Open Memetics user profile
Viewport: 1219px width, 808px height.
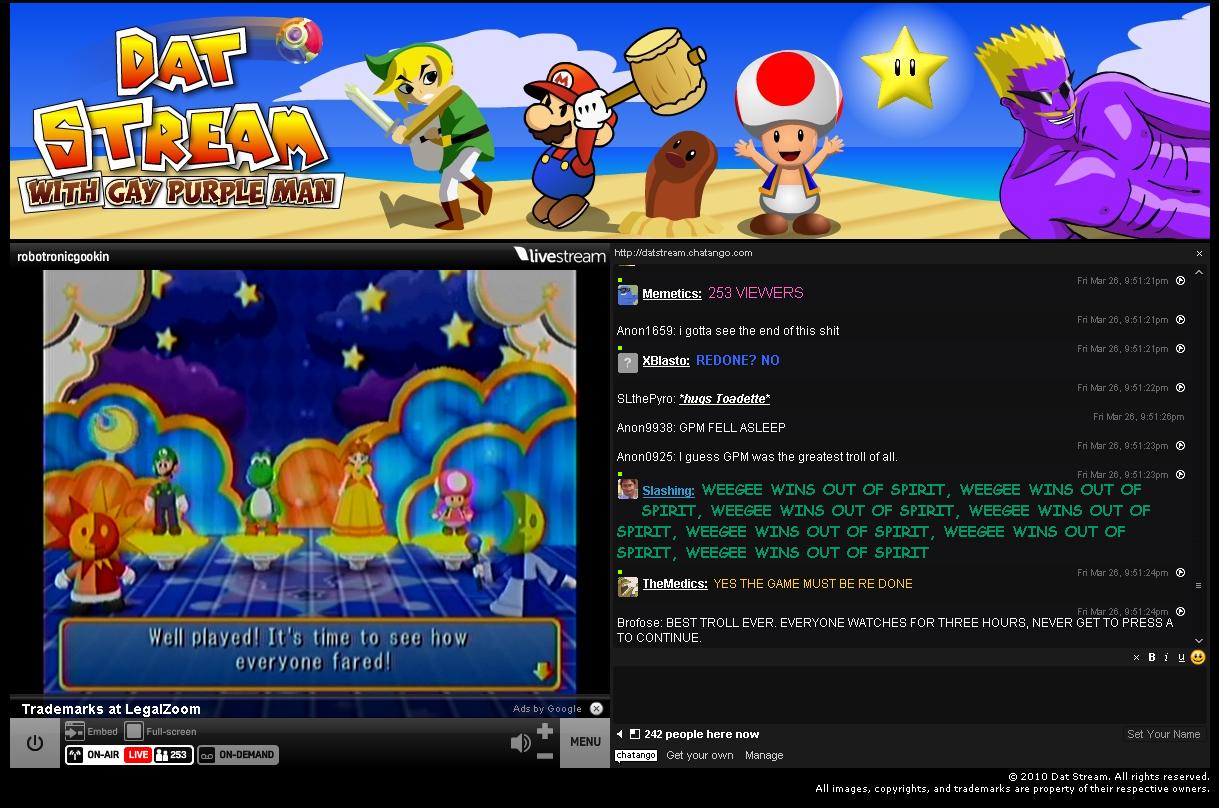(672, 294)
